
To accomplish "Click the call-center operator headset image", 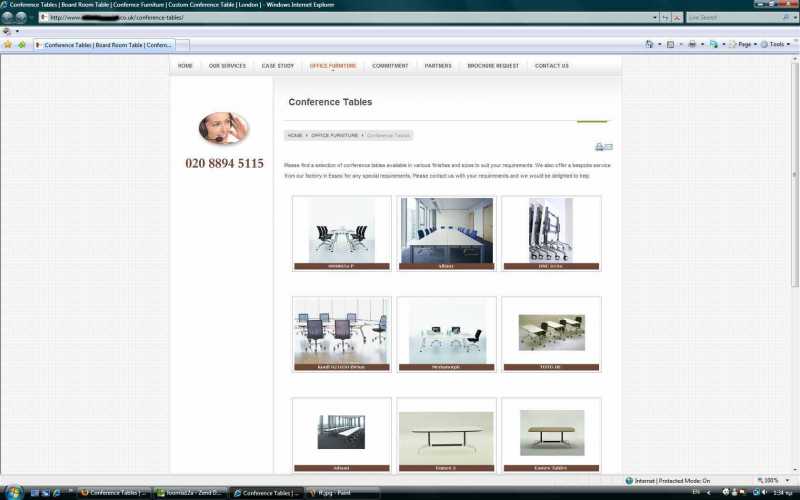I will pyautogui.click(x=223, y=128).
